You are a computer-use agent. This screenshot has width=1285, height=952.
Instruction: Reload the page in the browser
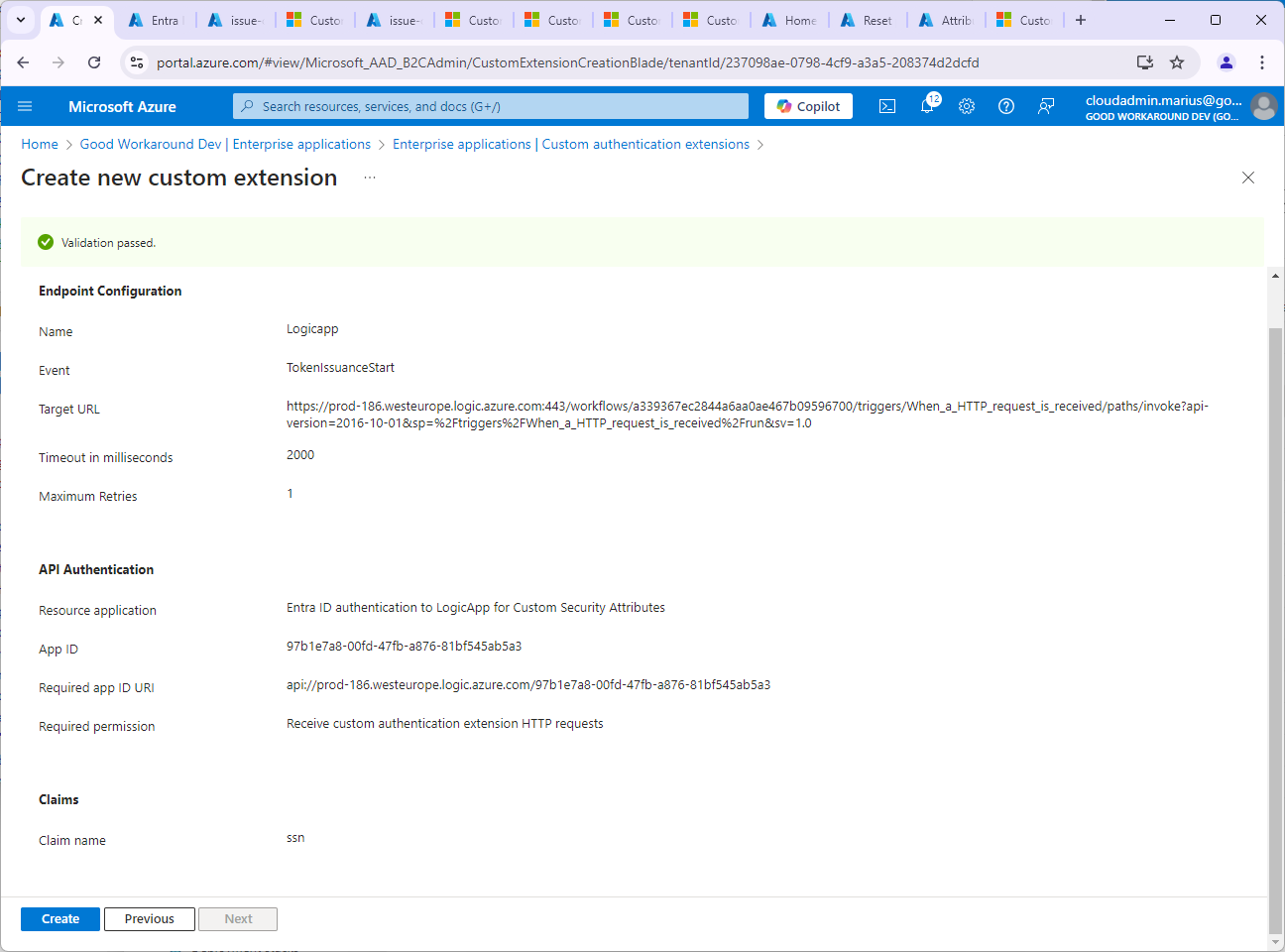coord(94,62)
